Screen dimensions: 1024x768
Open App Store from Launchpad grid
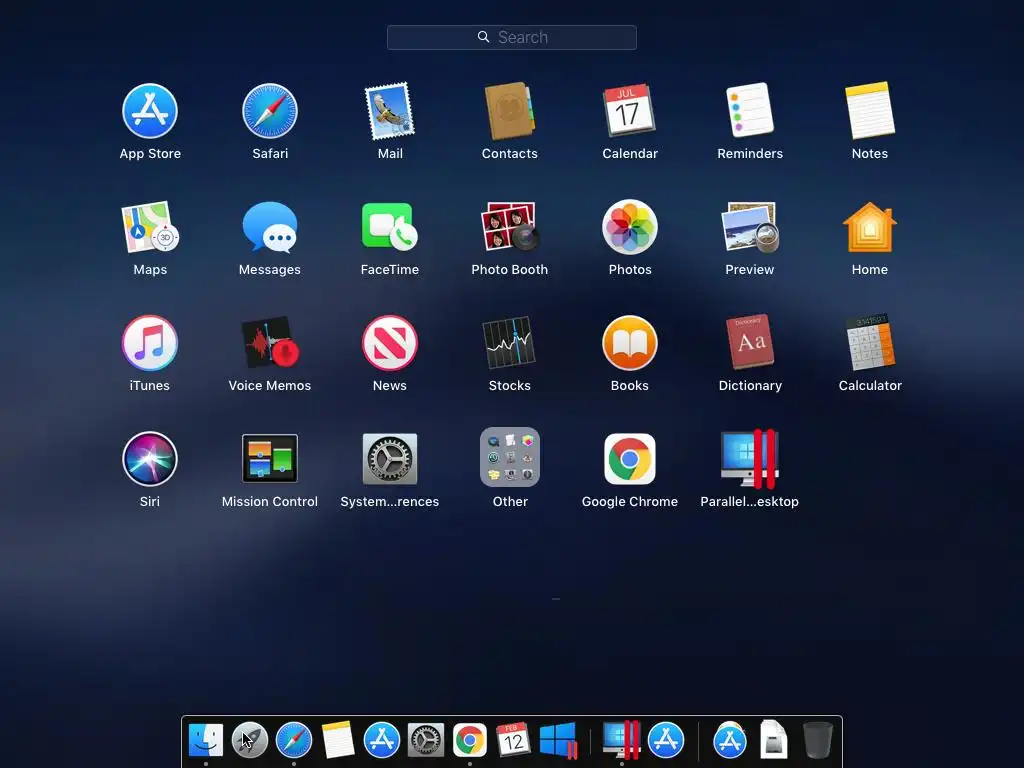click(x=150, y=111)
